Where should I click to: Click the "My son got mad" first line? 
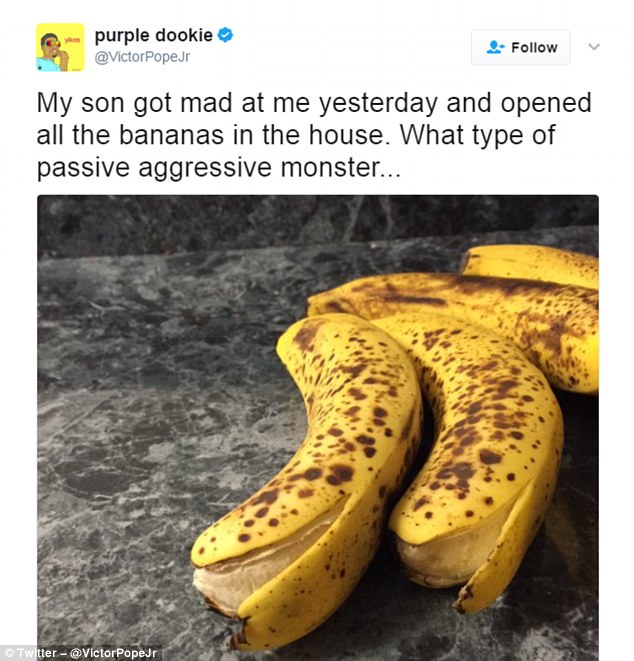[314, 103]
